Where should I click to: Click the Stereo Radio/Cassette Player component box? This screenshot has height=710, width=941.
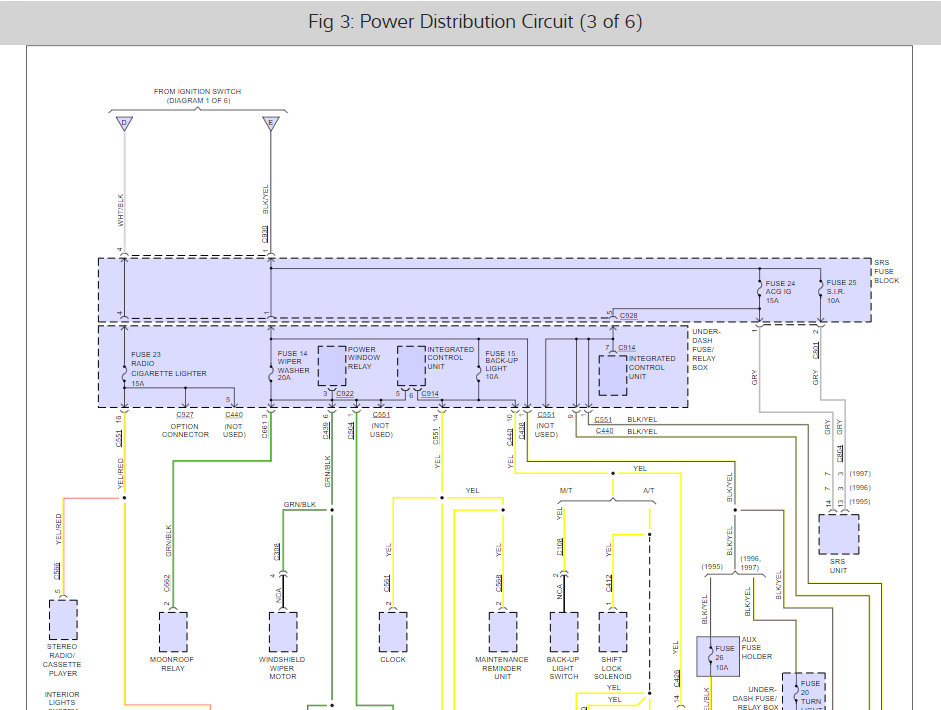pos(63,620)
